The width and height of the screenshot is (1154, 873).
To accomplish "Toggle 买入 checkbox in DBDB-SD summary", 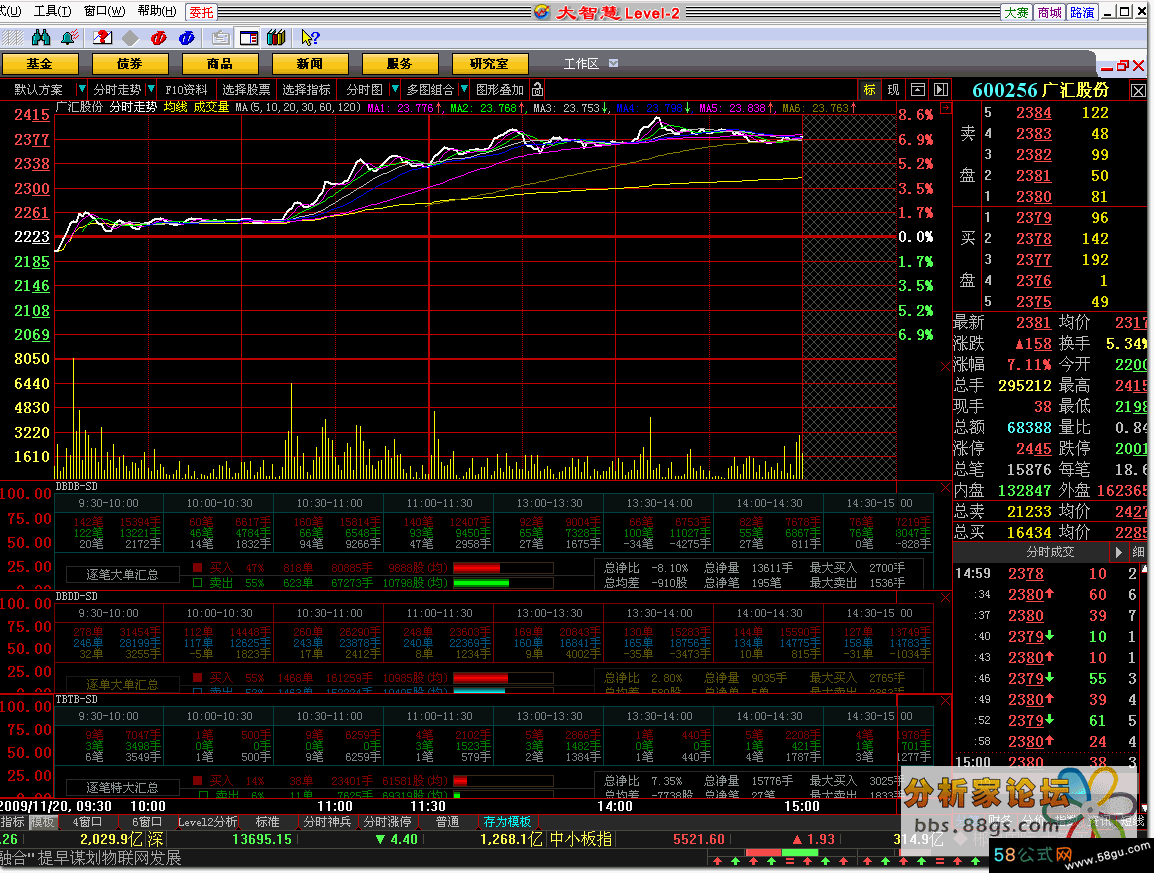I will click(x=197, y=568).
